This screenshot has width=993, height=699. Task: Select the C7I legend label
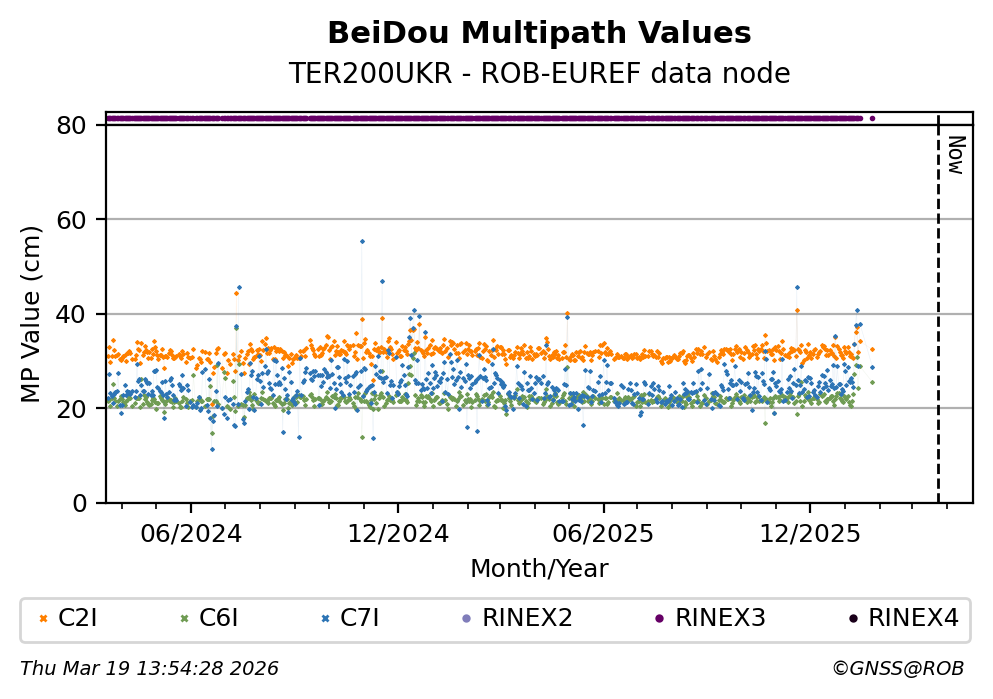click(x=360, y=618)
